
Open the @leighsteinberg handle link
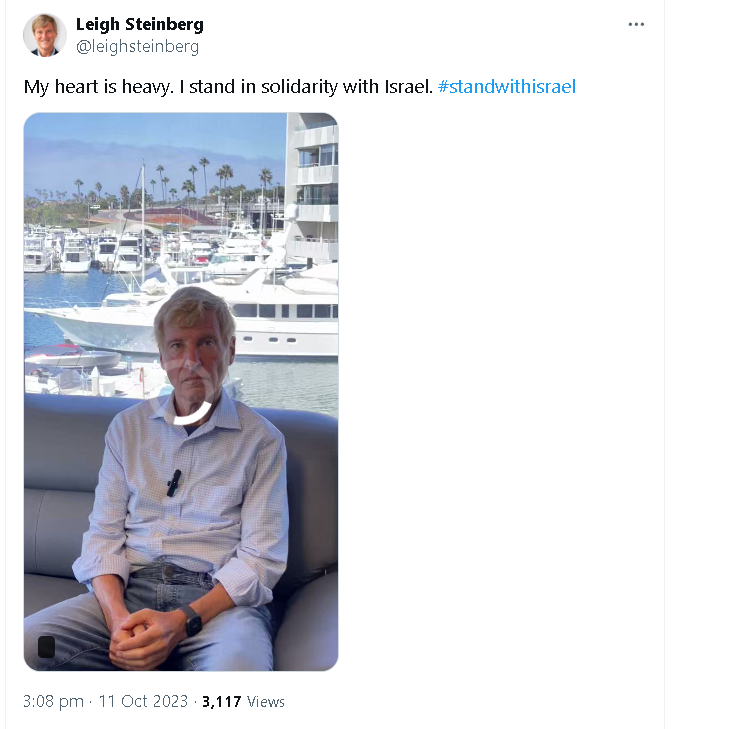(138, 47)
